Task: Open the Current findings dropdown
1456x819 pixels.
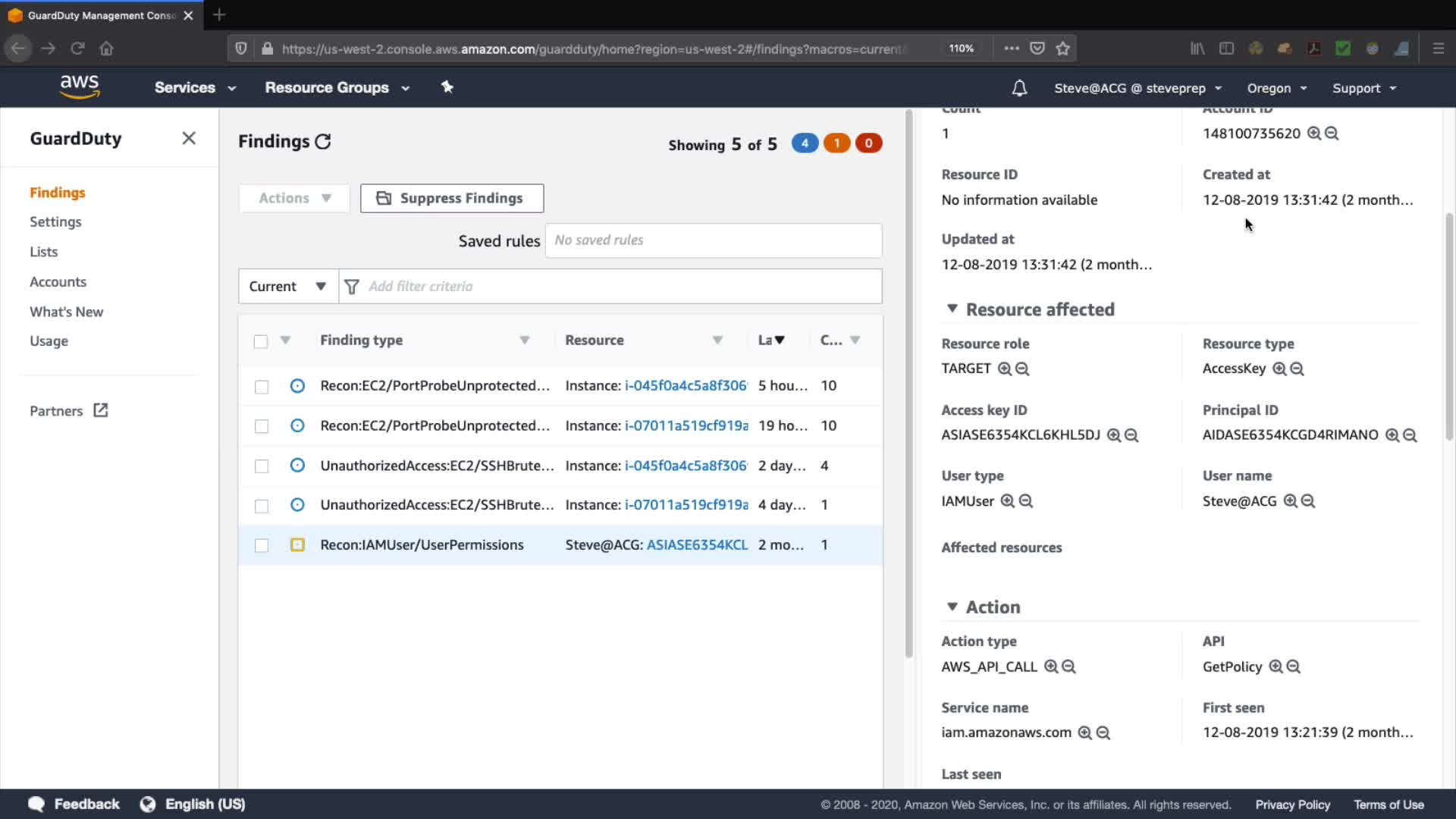Action: 287,287
